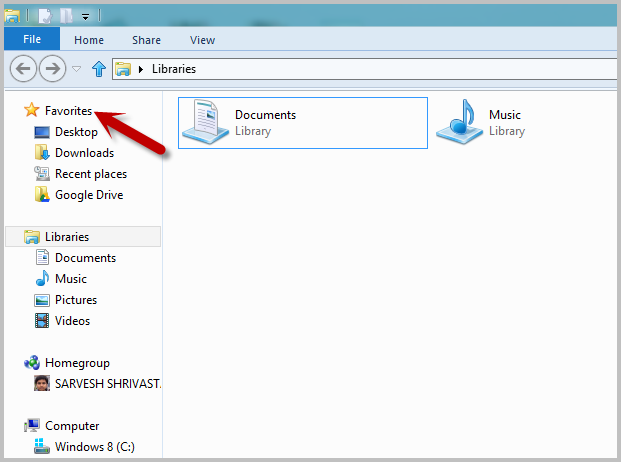Open the Share ribbon tab
The image size is (621, 462).
[x=146, y=40]
